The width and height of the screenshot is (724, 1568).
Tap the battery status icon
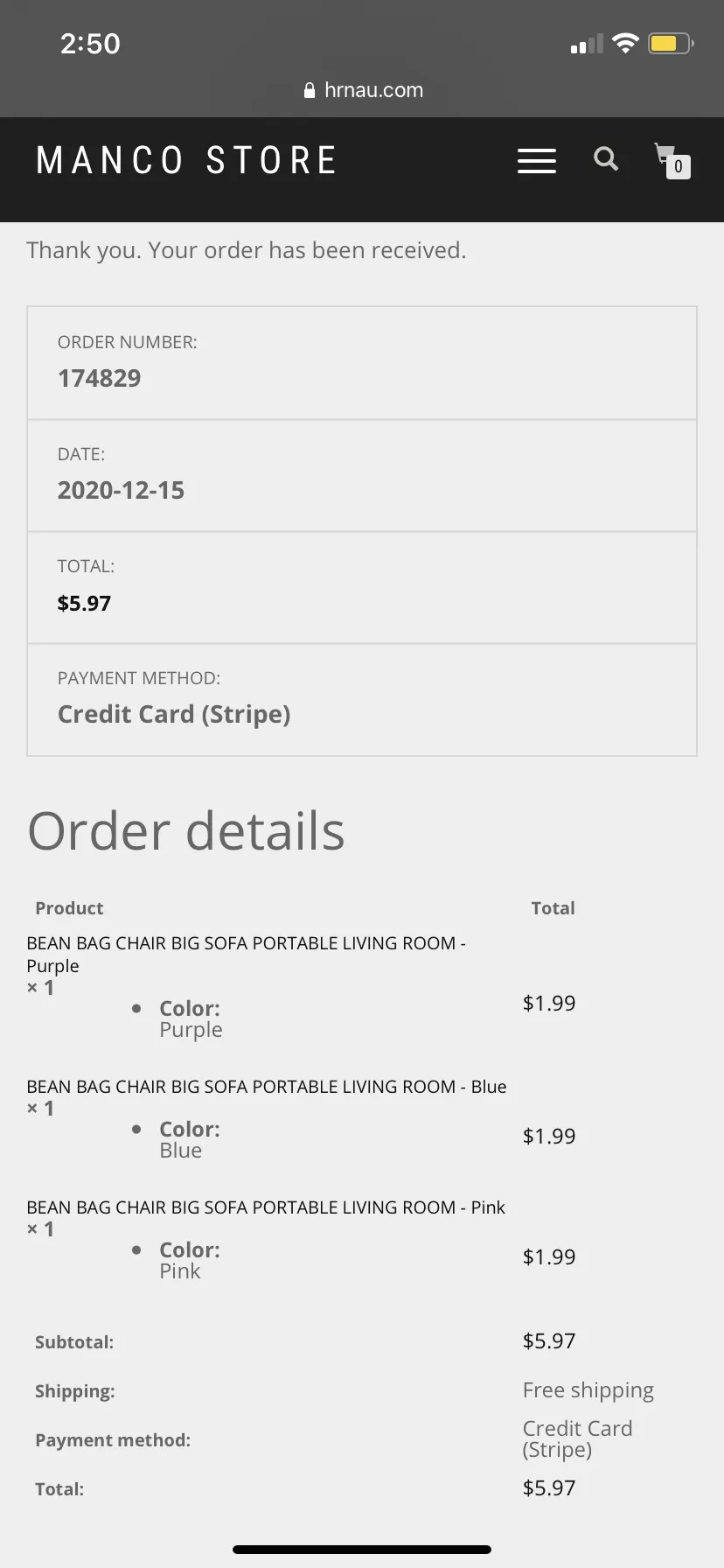pyautogui.click(x=671, y=43)
